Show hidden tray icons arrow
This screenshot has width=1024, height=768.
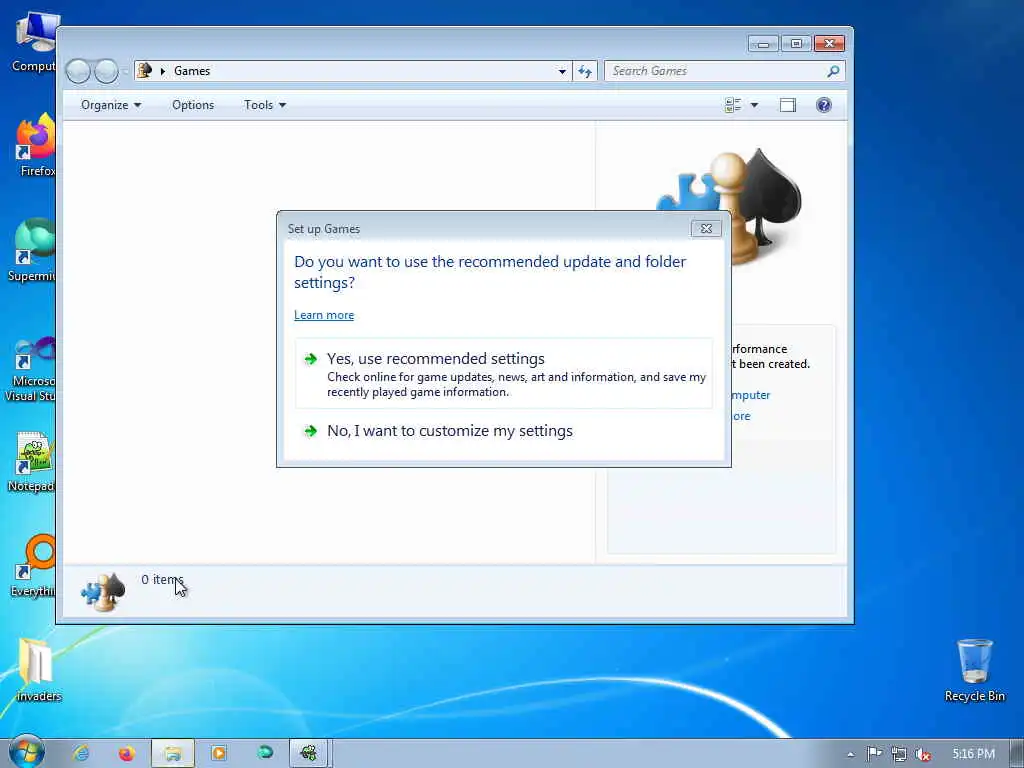coord(850,754)
